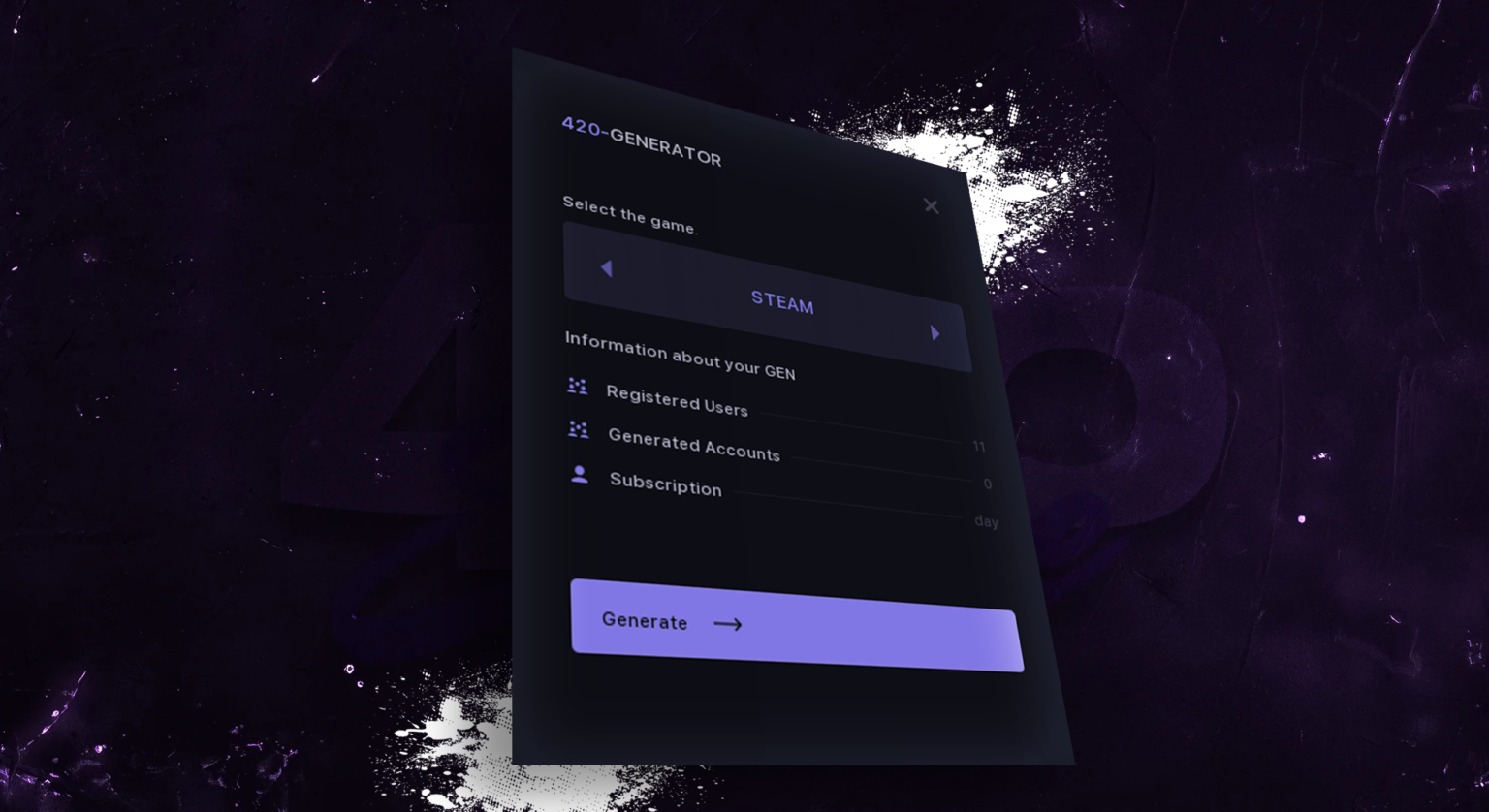1489x812 pixels.
Task: Click the subscription day value
Action: (987, 521)
